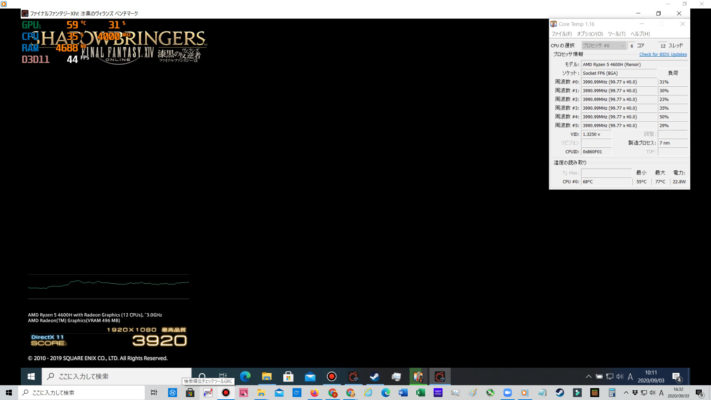The image size is (711, 400).
Task: Open Calculator on the bottom taskbar
Action: click(612, 393)
